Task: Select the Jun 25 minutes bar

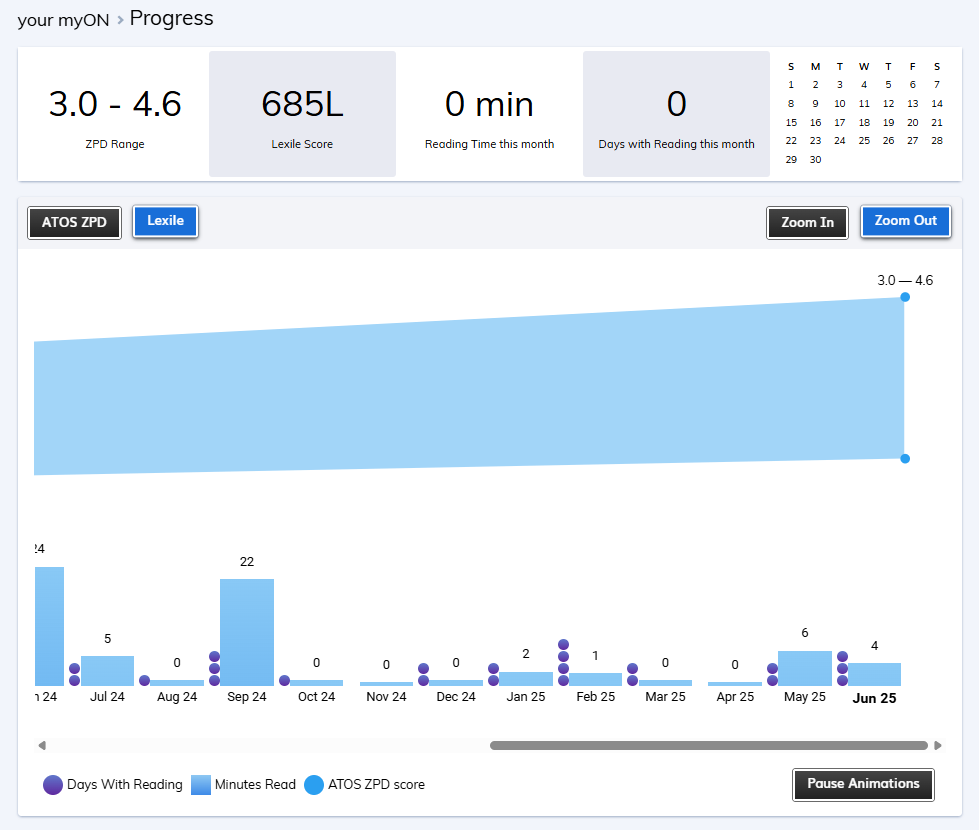Action: click(874, 674)
